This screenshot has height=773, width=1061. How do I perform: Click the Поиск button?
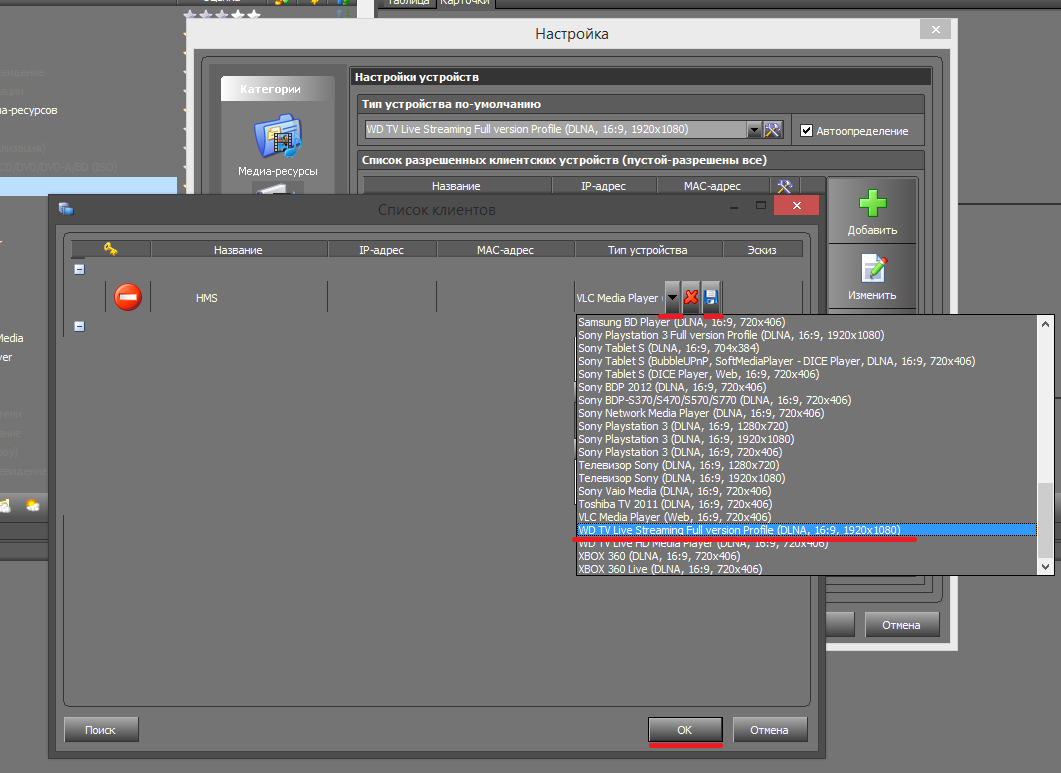point(101,730)
